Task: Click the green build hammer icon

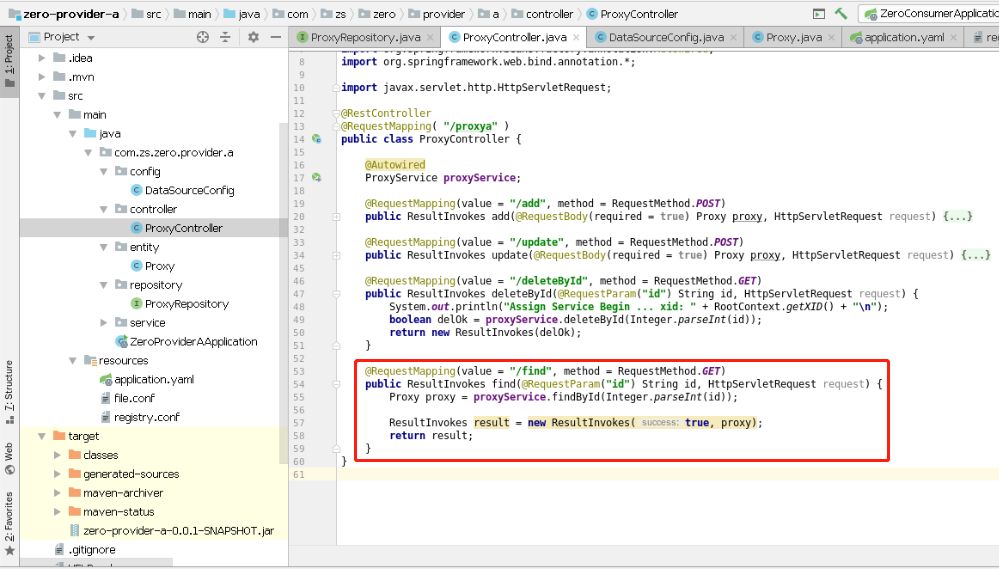Action: click(x=841, y=13)
